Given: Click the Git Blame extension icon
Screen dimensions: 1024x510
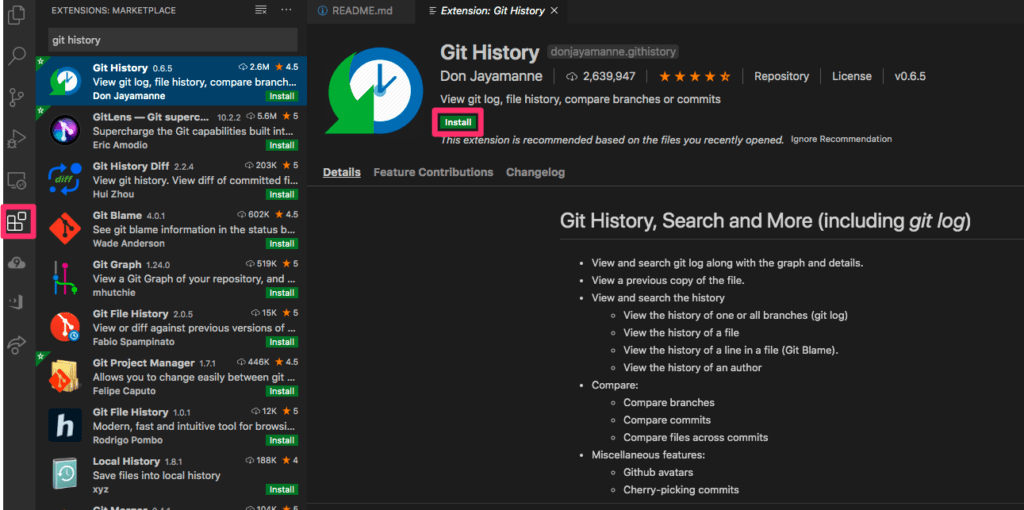Looking at the screenshot, I should (x=65, y=229).
